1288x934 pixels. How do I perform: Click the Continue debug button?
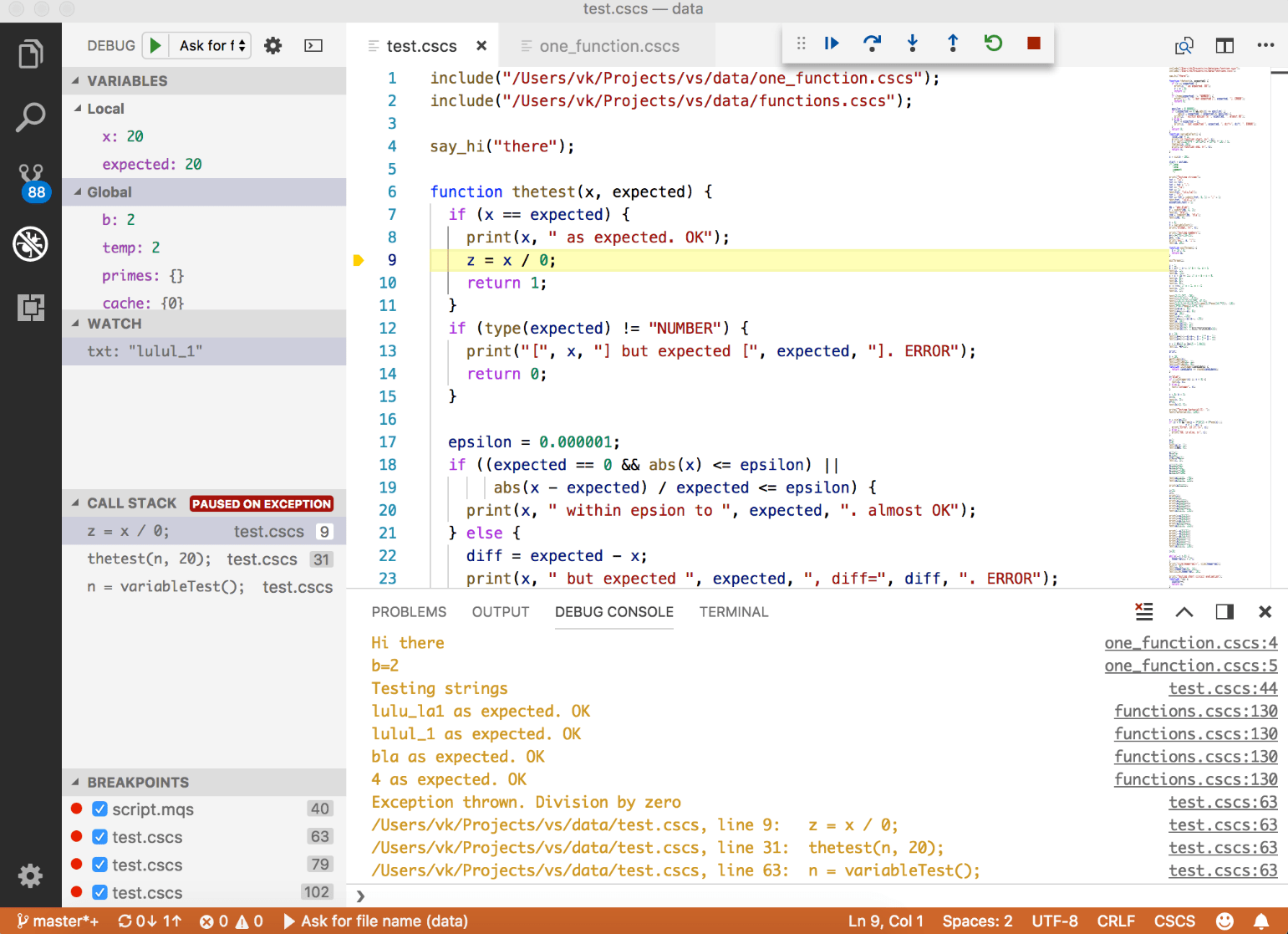[x=830, y=43]
